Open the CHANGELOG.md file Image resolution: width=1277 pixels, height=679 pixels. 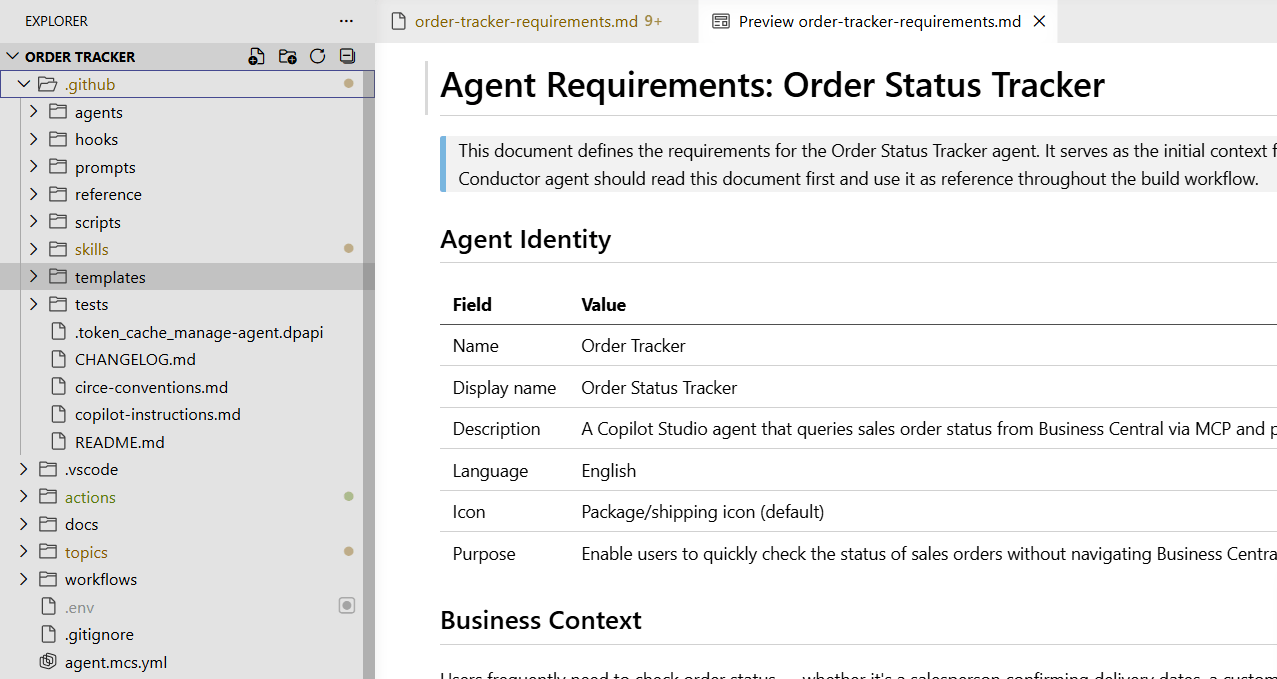point(135,359)
